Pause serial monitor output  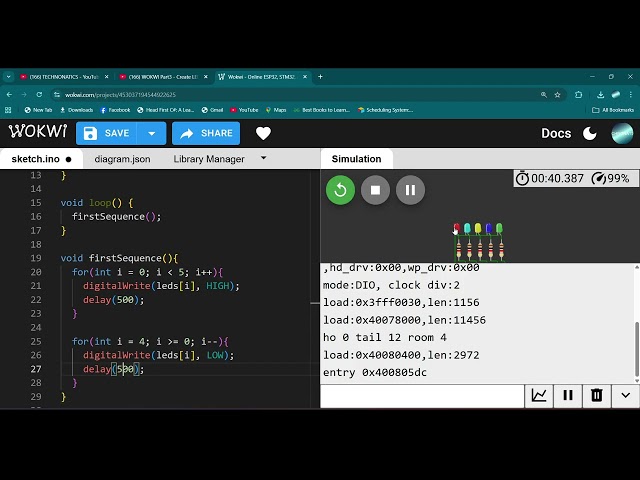[x=568, y=395]
